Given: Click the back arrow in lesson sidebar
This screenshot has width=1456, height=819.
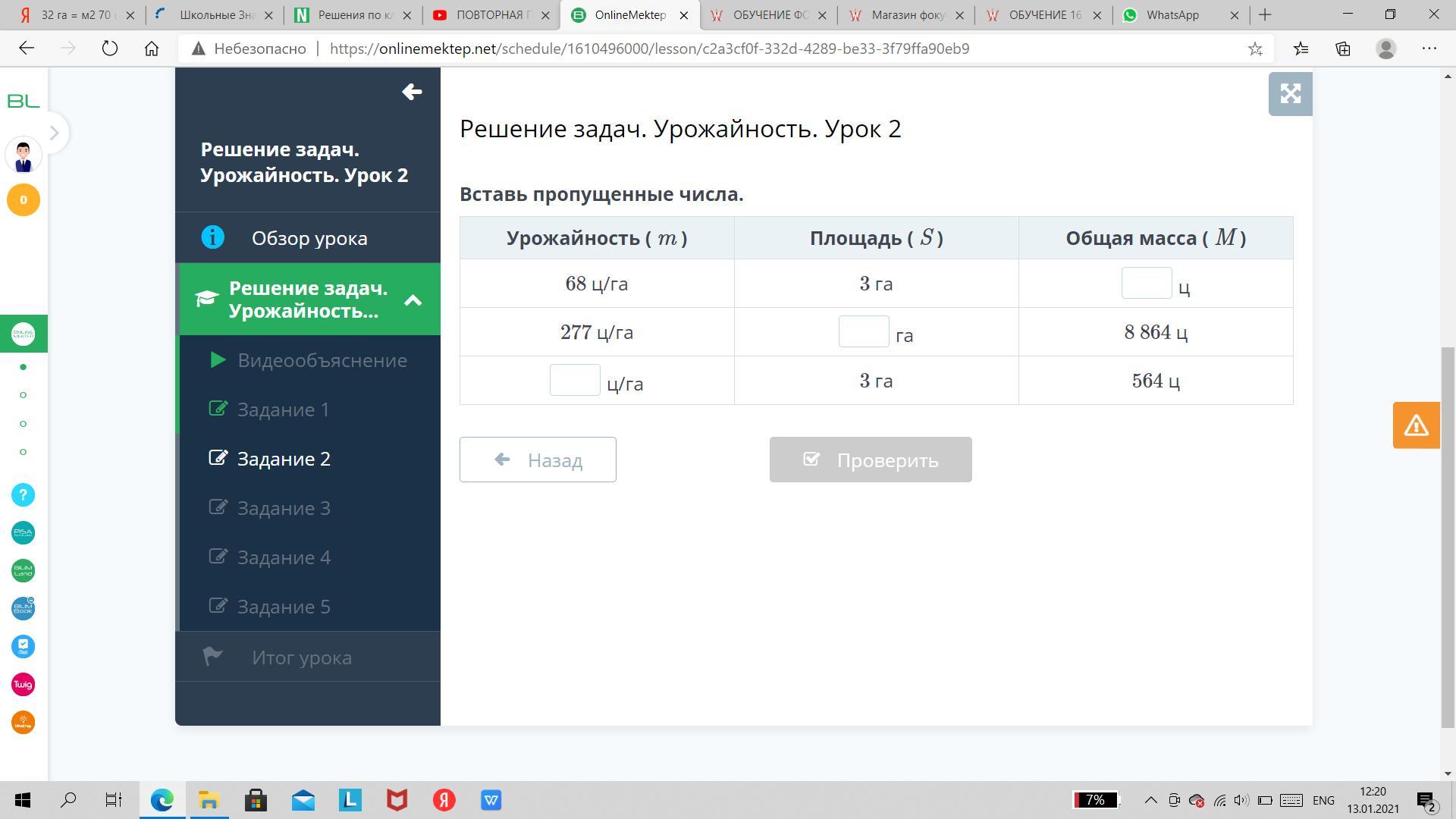Looking at the screenshot, I should (412, 92).
